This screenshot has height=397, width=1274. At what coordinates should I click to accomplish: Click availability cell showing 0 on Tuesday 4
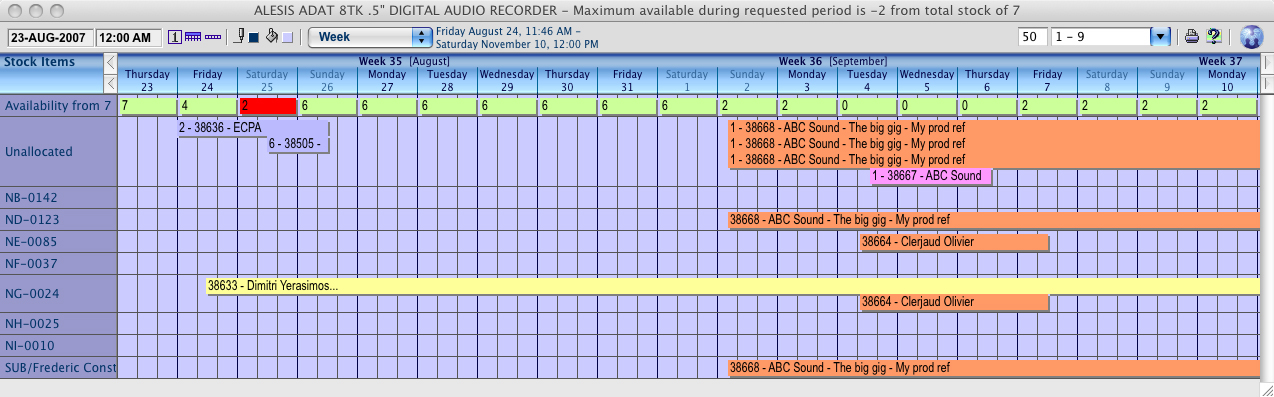[868, 106]
